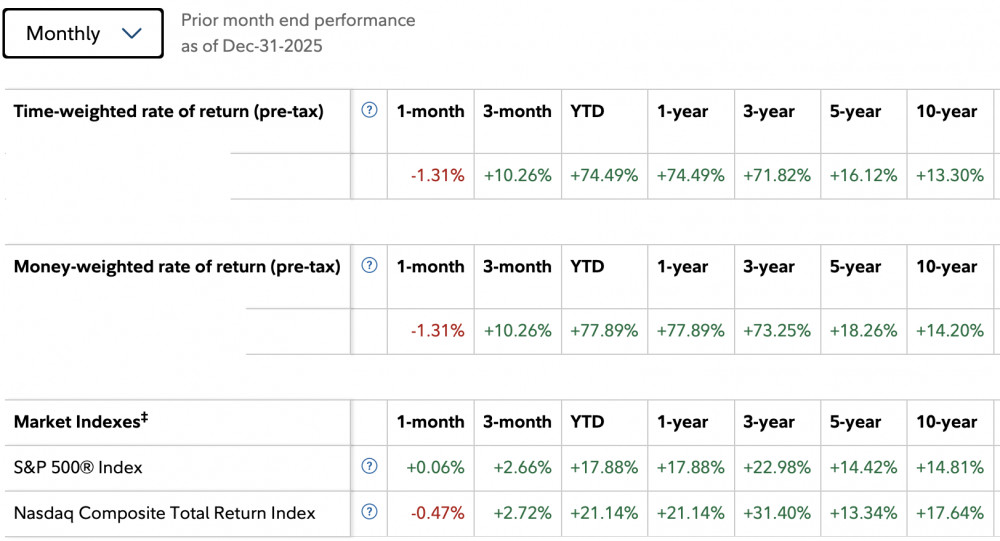Click the Nasdaq 3-year return +31.40%
This screenshot has width=1000, height=541.
[777, 513]
